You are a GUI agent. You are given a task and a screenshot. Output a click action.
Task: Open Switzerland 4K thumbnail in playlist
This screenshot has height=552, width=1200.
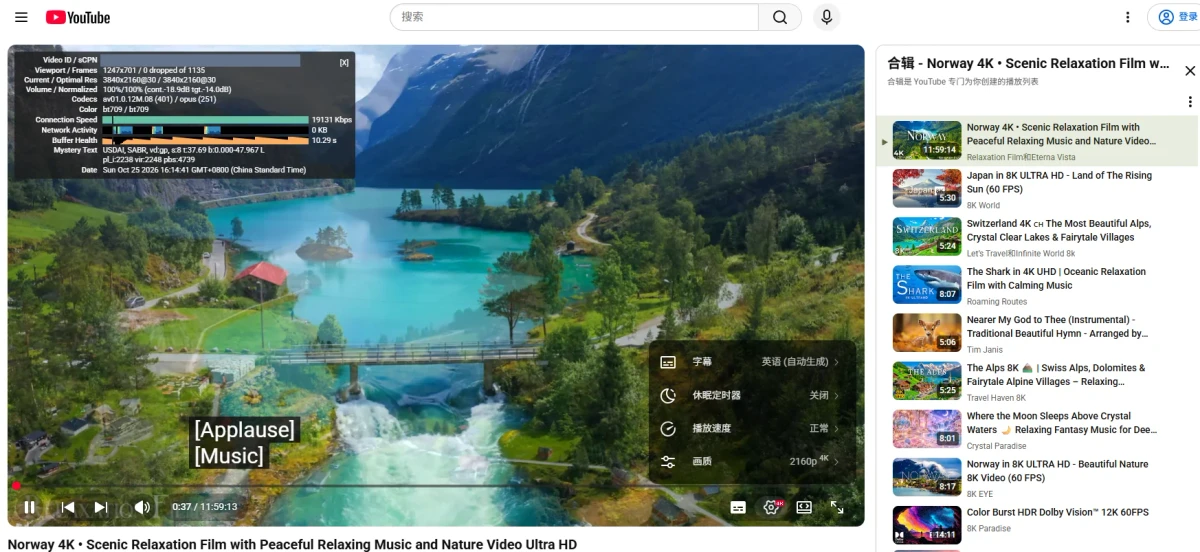pyautogui.click(x=926, y=236)
